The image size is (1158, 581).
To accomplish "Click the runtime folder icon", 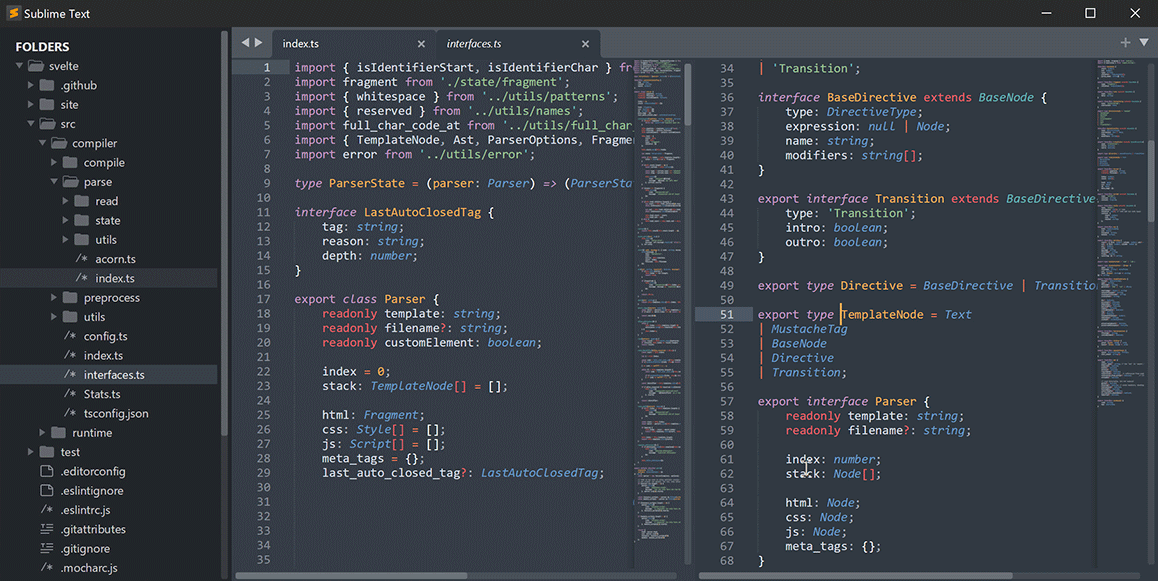I will (x=58, y=433).
